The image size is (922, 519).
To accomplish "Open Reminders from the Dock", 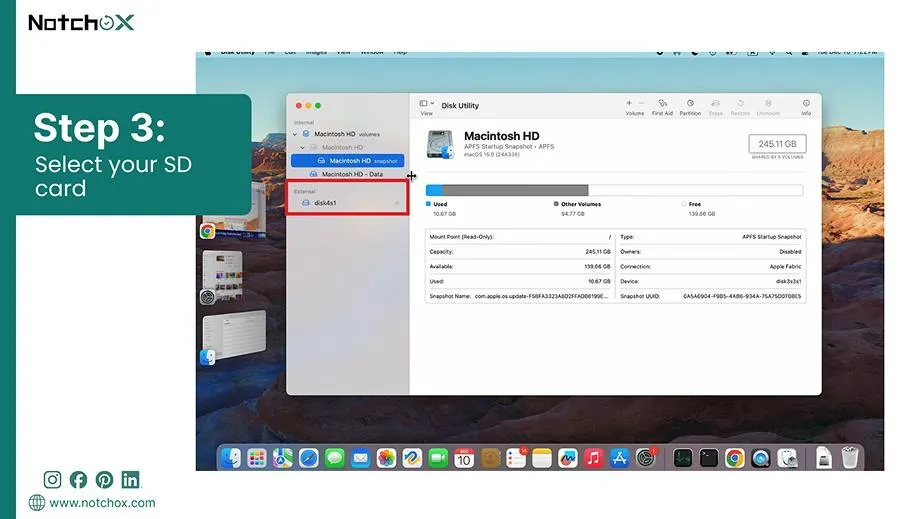I will (x=516, y=458).
